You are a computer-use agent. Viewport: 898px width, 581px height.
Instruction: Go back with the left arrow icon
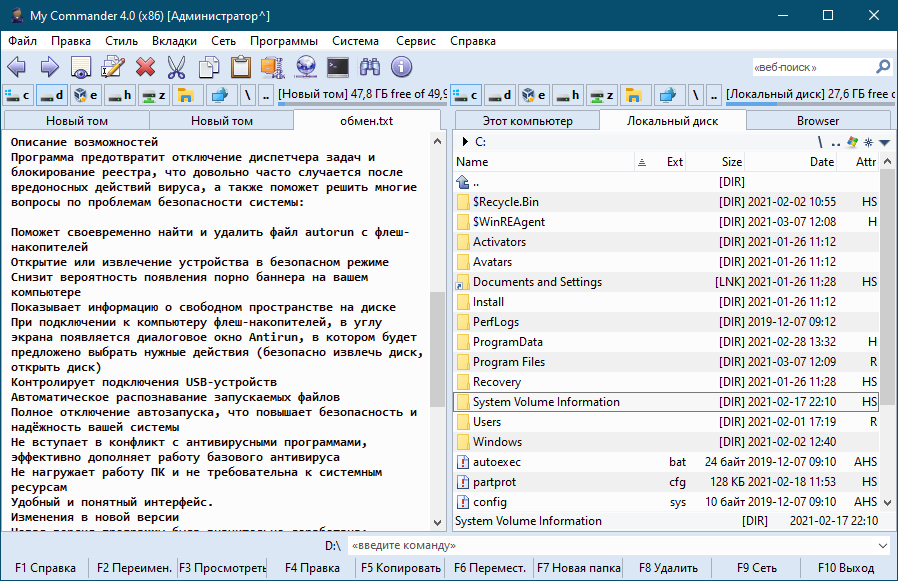coord(17,67)
